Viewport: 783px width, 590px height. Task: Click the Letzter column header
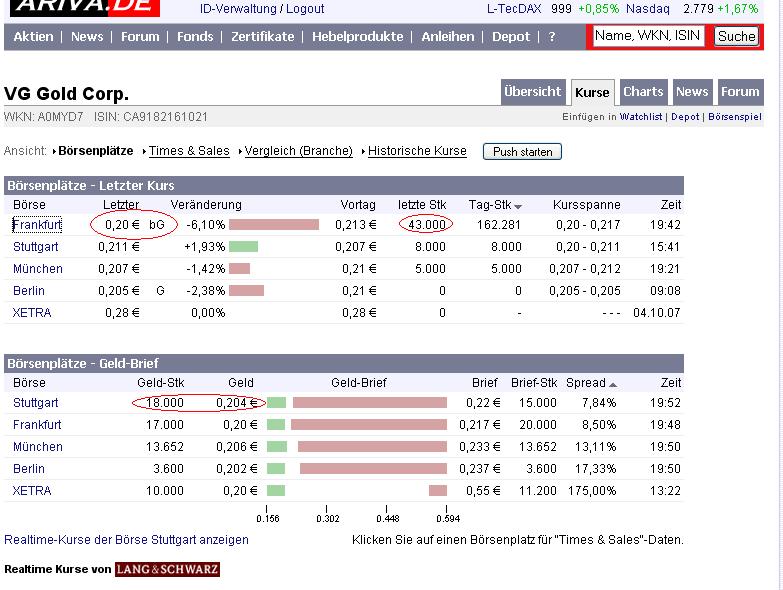[x=121, y=205]
